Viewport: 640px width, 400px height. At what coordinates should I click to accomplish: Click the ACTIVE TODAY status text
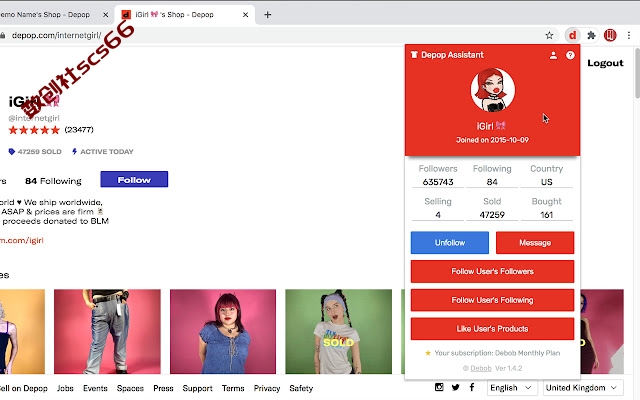[x=103, y=151]
